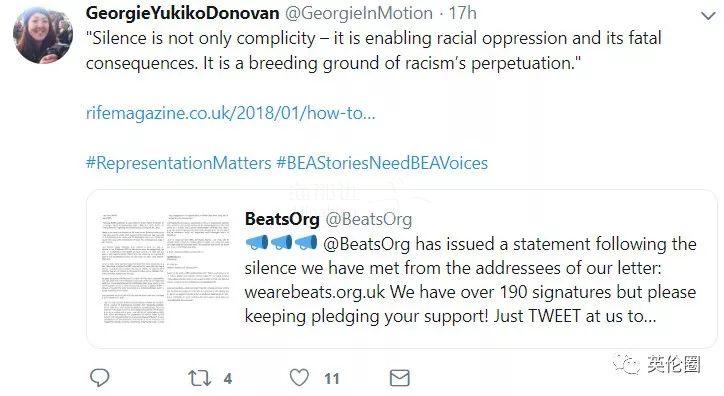Click the BeatsOrg name in quoted tweet
The width and height of the screenshot is (724, 396).
pos(282,219)
